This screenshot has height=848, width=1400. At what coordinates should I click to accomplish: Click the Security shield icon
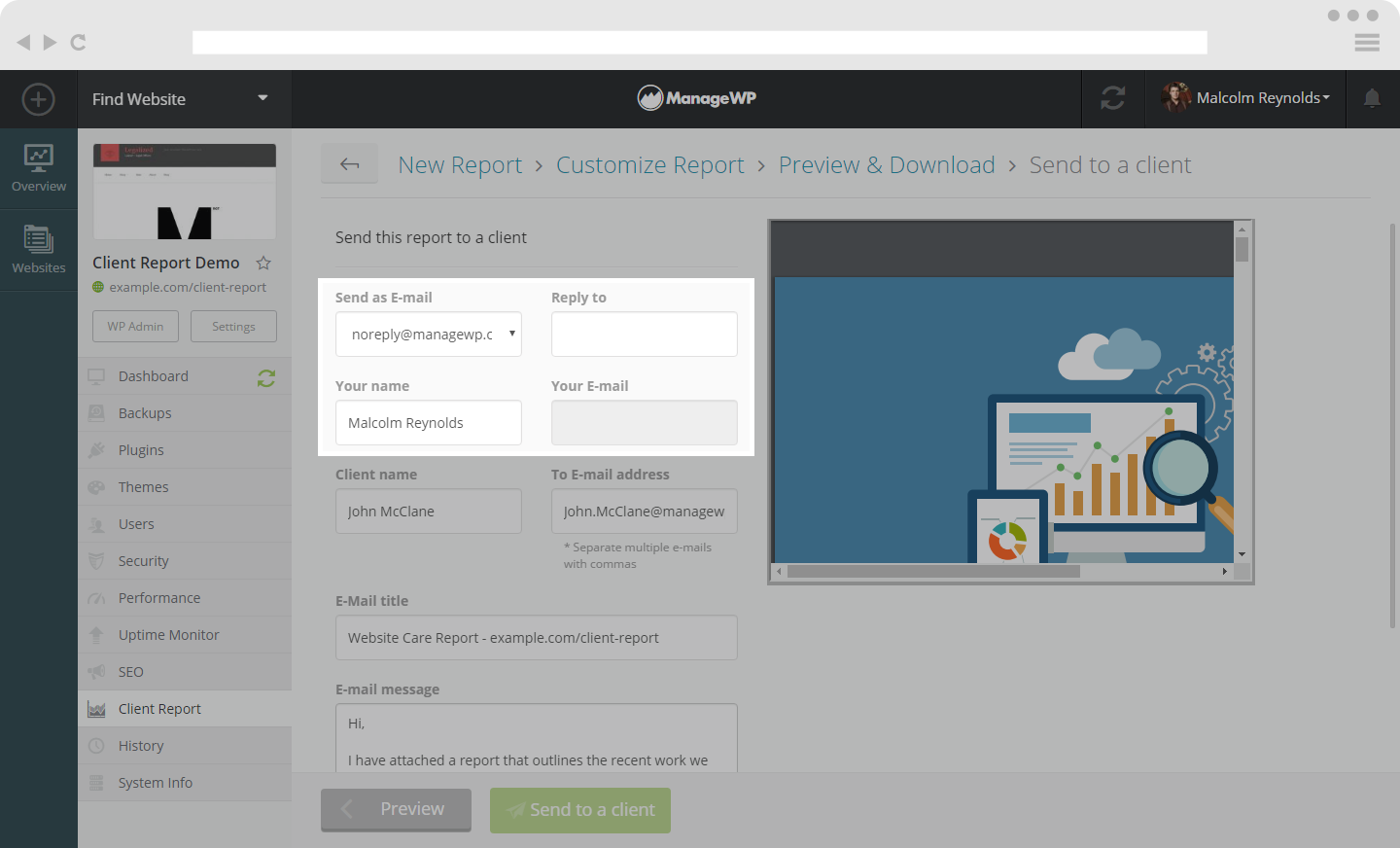[96, 561]
